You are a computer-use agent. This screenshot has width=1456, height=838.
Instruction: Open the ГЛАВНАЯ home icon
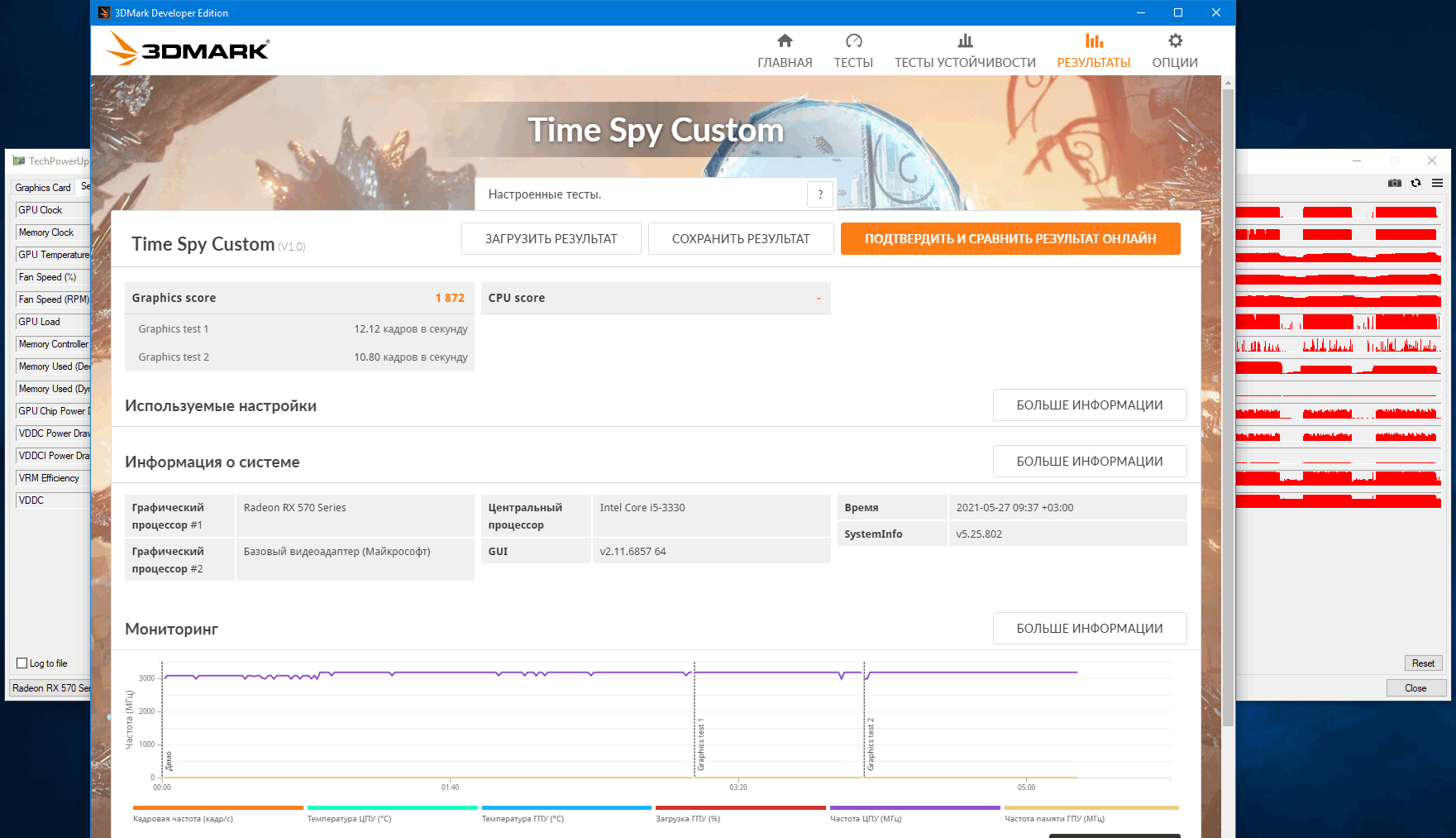785,41
